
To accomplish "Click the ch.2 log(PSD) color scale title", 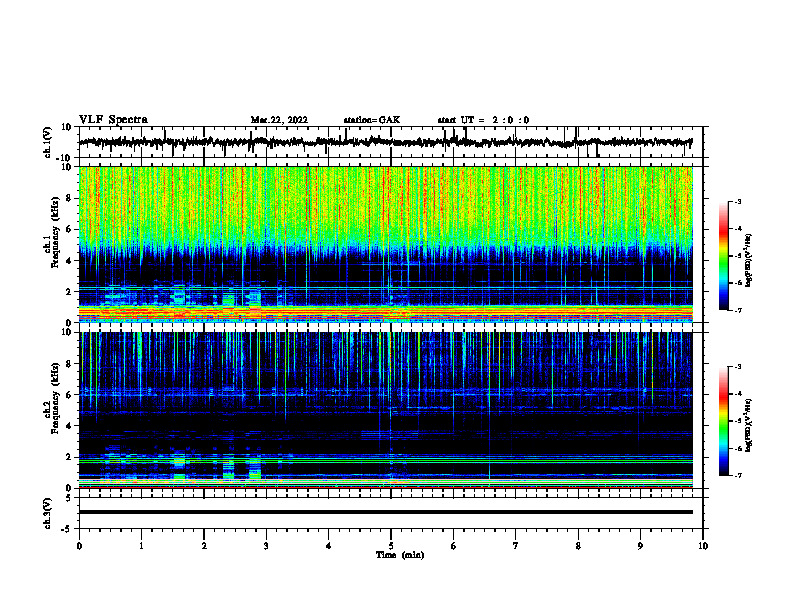I will [749, 425].
